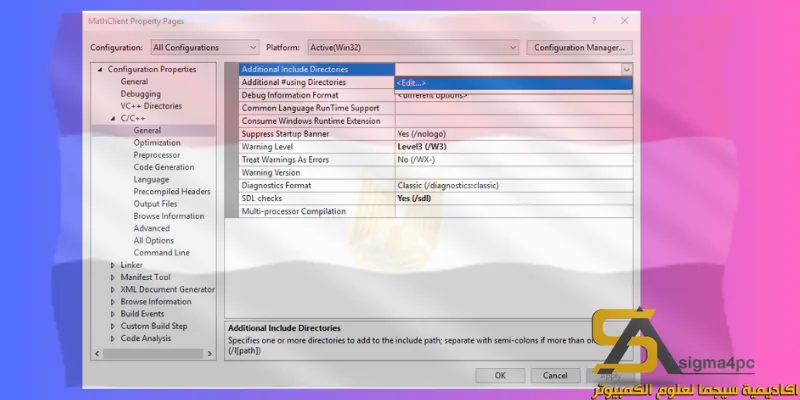Click the Help question mark button
This screenshot has width=800, height=400.
pos(593,21)
